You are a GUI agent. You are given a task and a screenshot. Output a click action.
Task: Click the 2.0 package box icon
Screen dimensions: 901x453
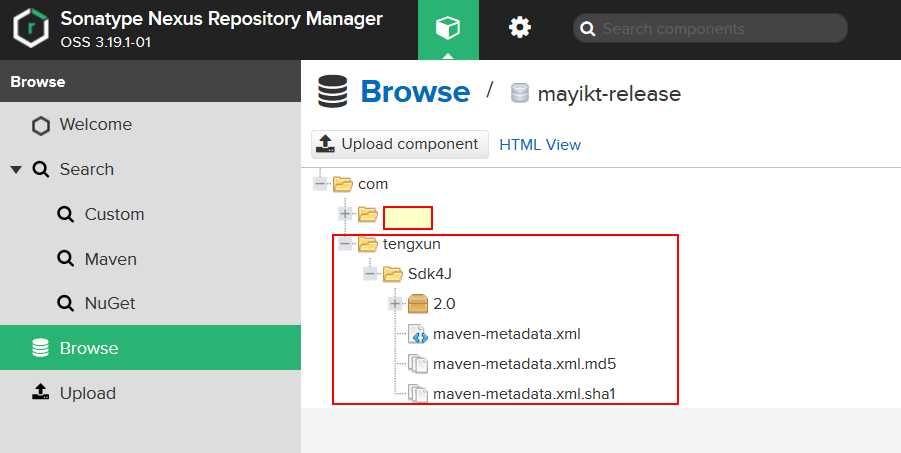[418, 304]
